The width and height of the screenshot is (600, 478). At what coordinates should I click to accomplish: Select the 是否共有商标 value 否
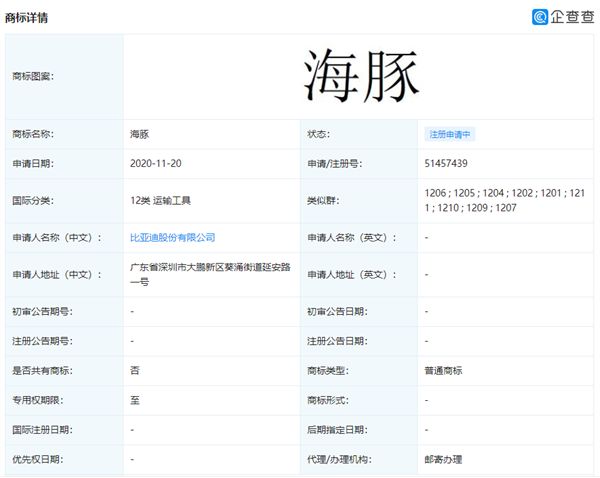(135, 370)
